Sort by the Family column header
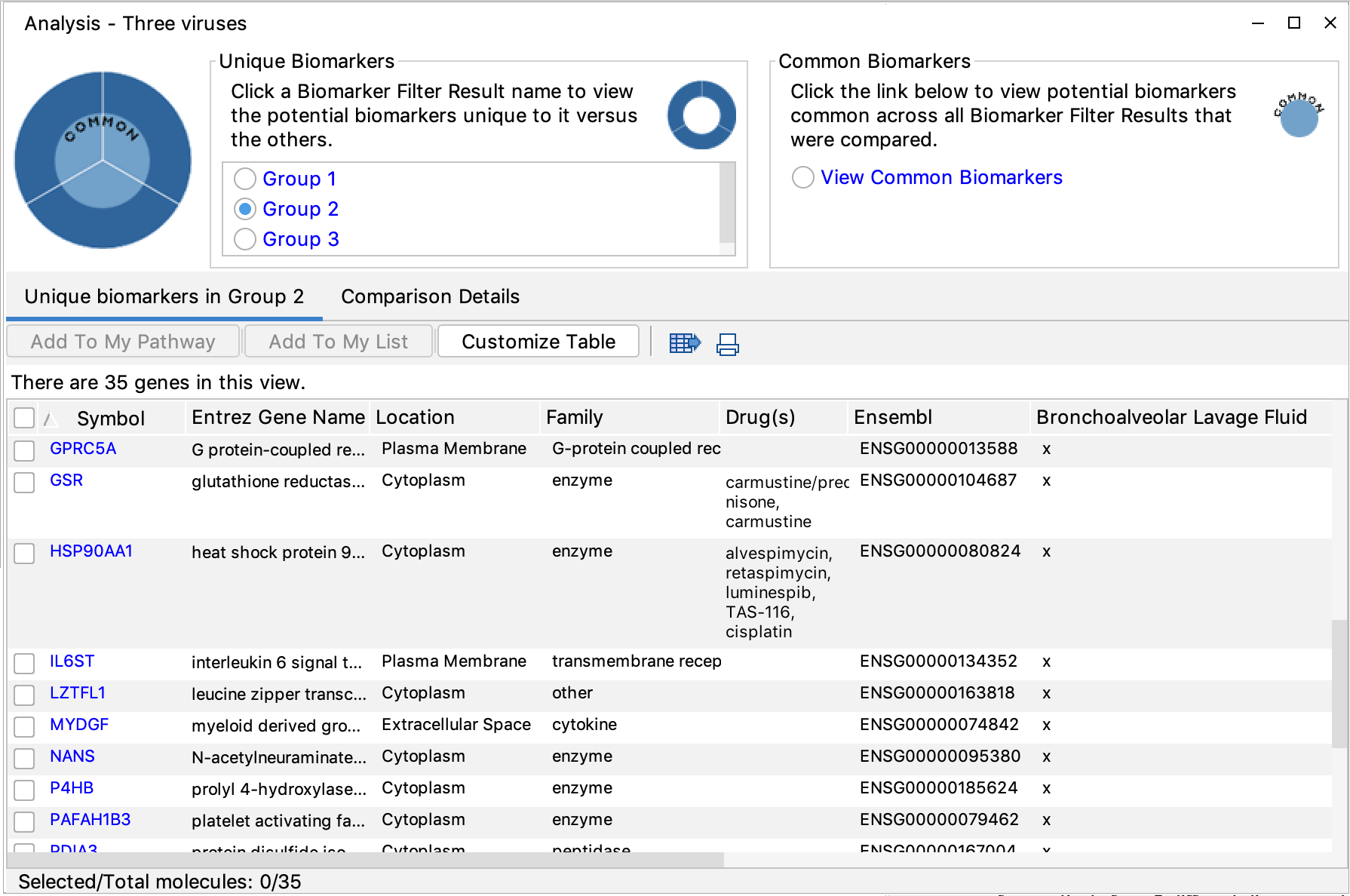This screenshot has width=1350, height=896. (x=631, y=417)
